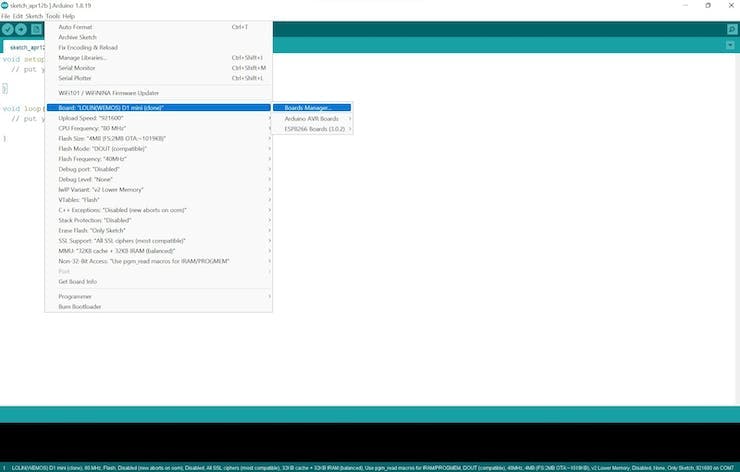Open the Sketch menu
The image size is (740, 472).
[34, 16]
